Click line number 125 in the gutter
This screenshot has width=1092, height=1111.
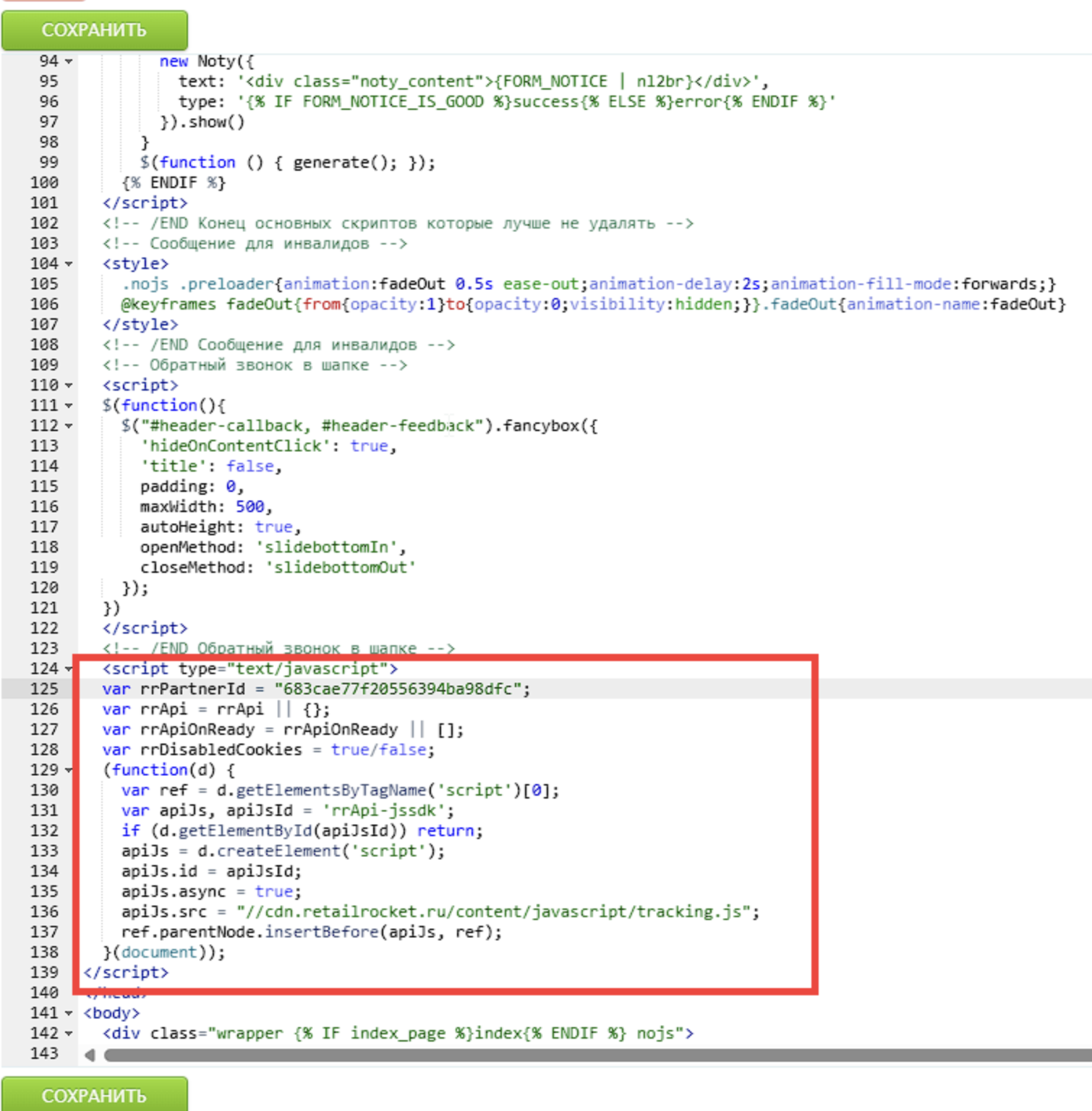coord(44,689)
